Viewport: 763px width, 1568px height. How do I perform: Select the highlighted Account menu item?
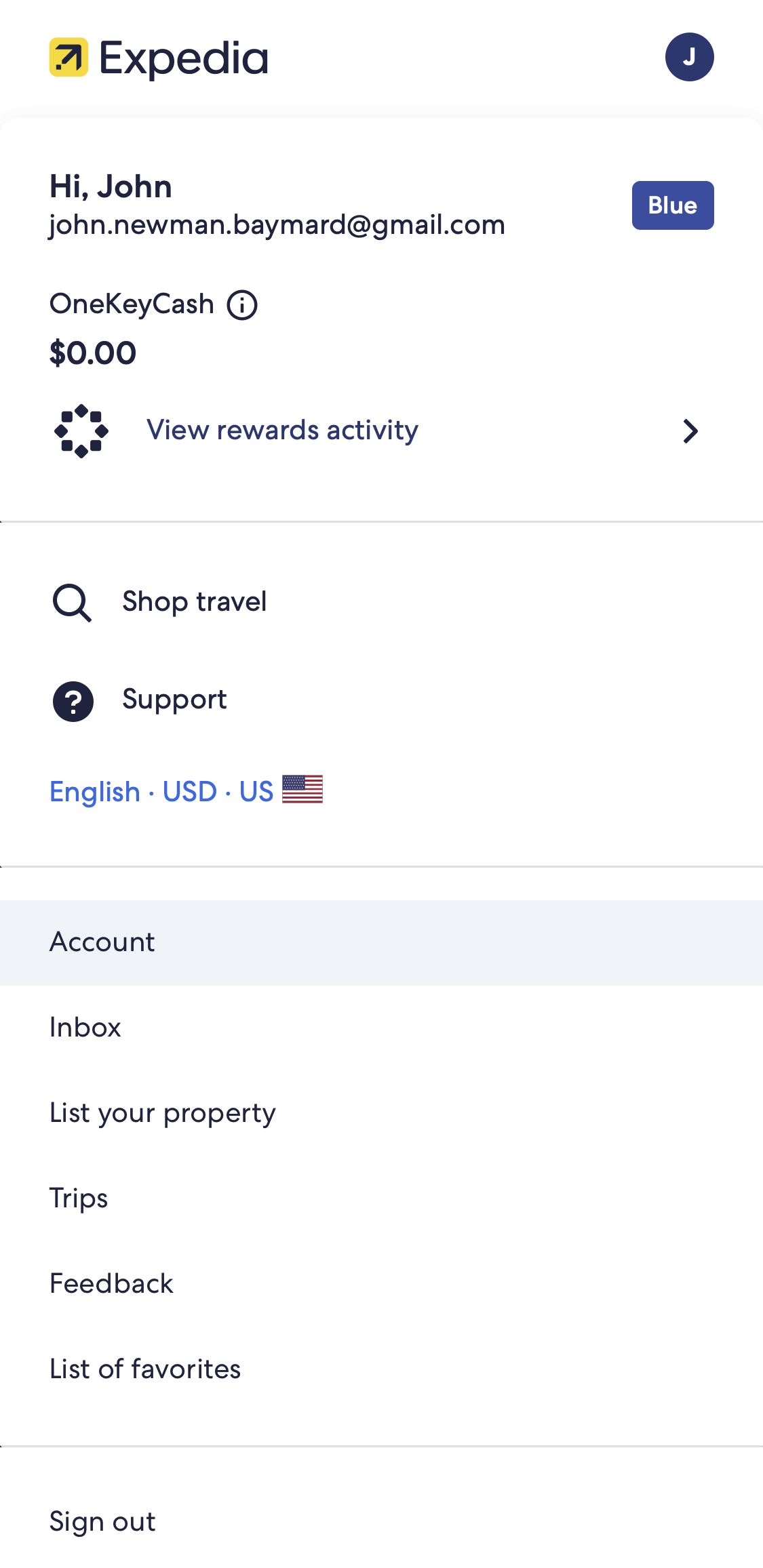(x=102, y=942)
